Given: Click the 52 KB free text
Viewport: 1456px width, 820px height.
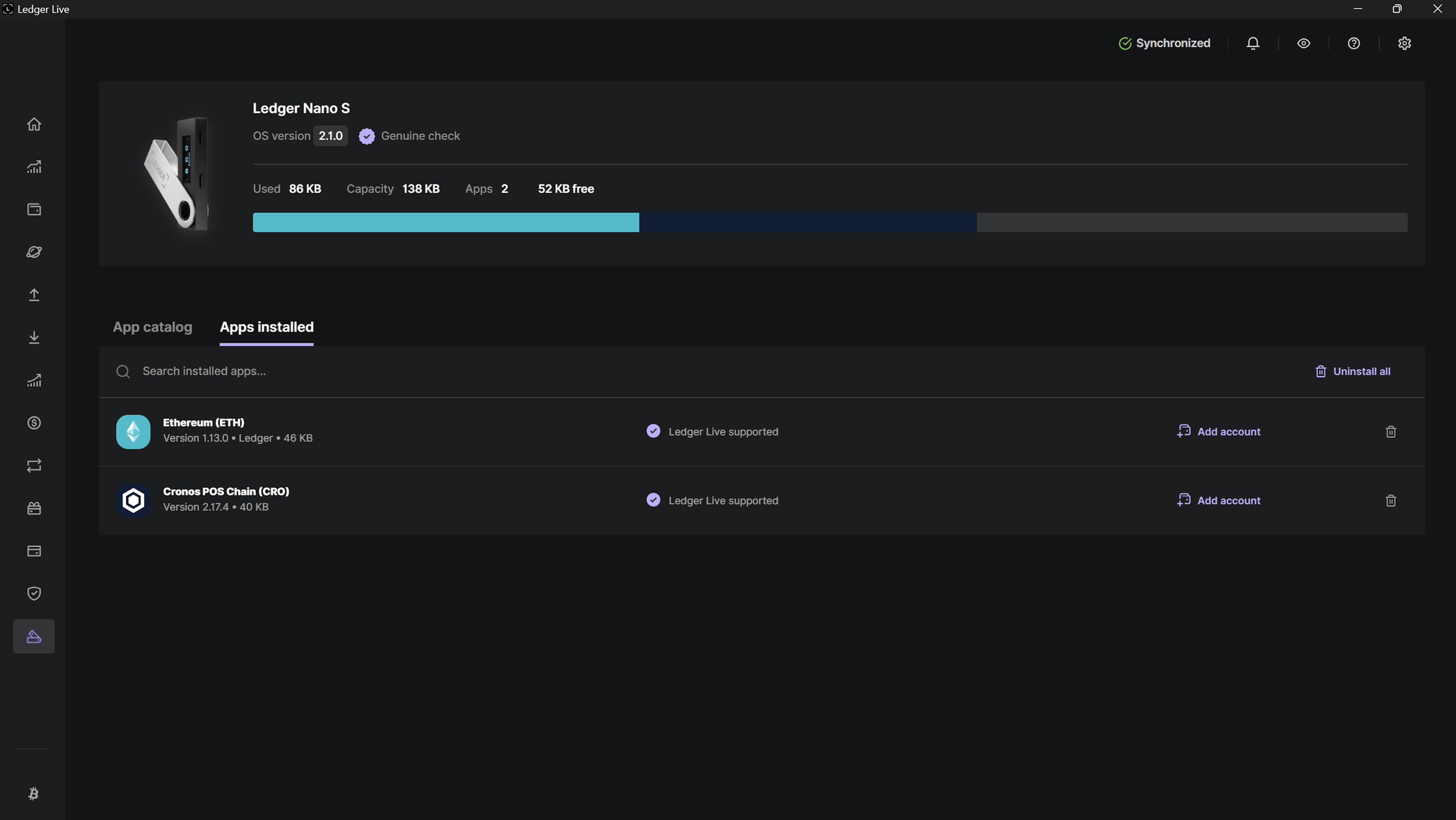Looking at the screenshot, I should 566,189.
